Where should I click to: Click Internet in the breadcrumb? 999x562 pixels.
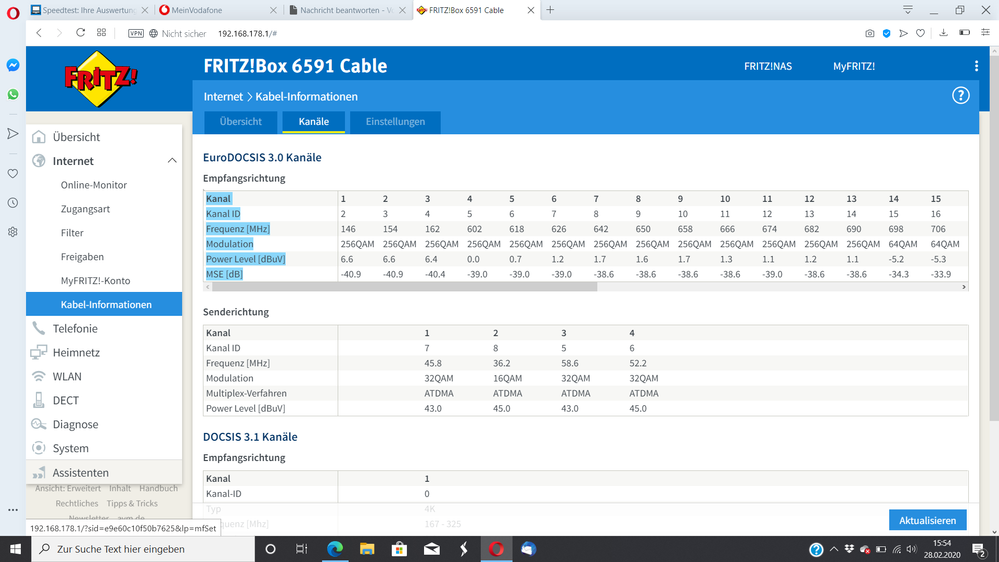point(223,97)
